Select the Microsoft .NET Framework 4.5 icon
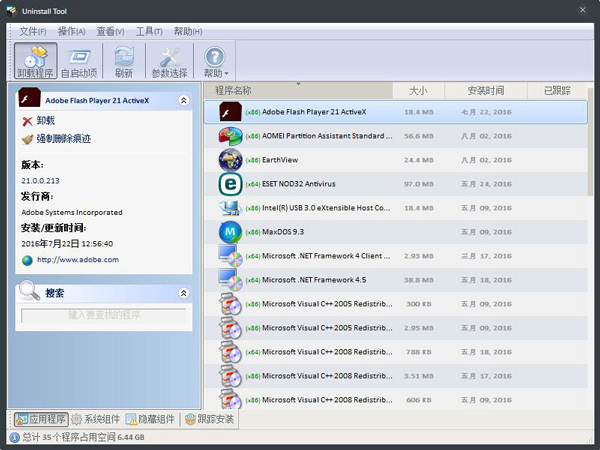 pyautogui.click(x=230, y=280)
